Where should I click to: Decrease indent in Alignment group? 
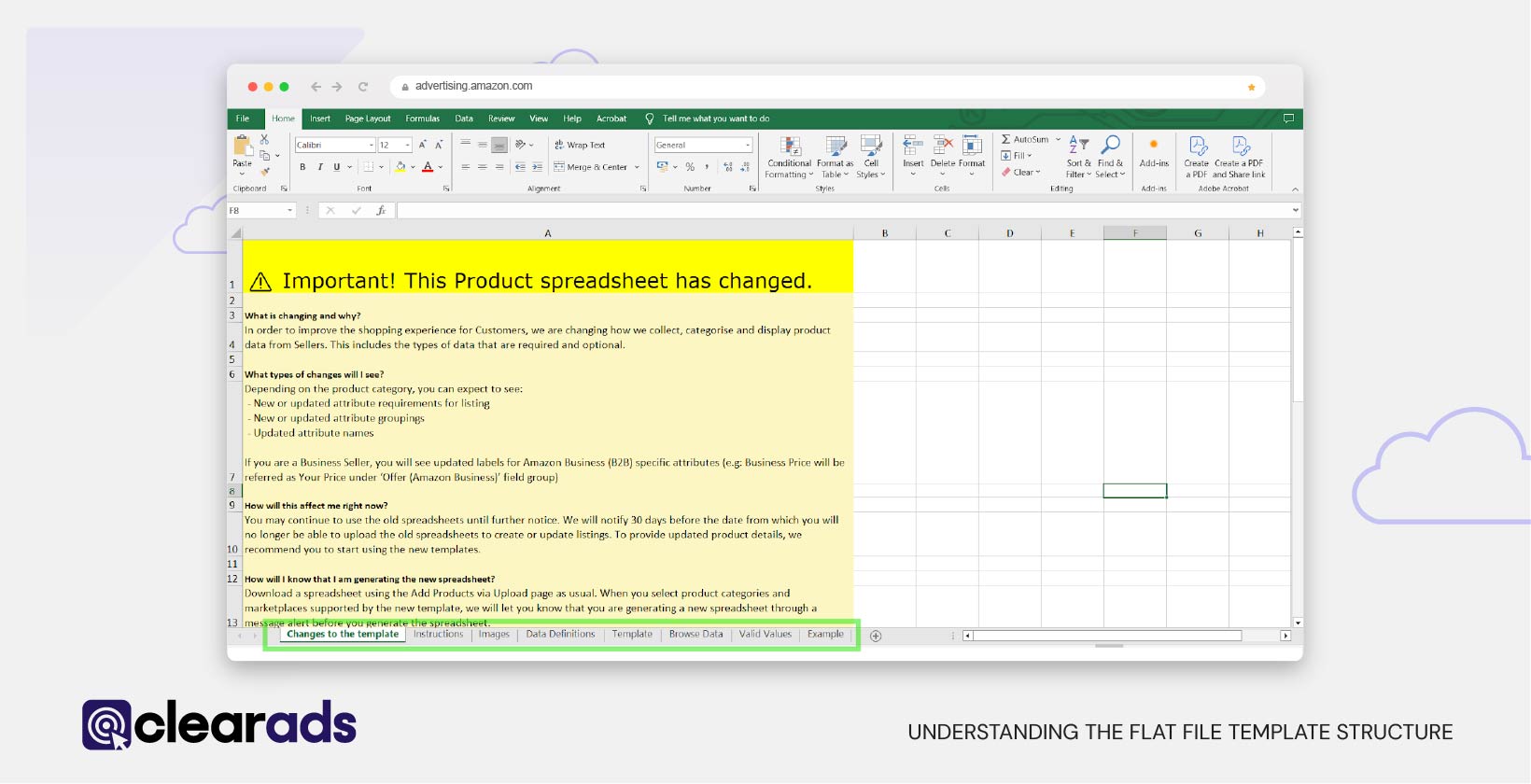(x=520, y=167)
